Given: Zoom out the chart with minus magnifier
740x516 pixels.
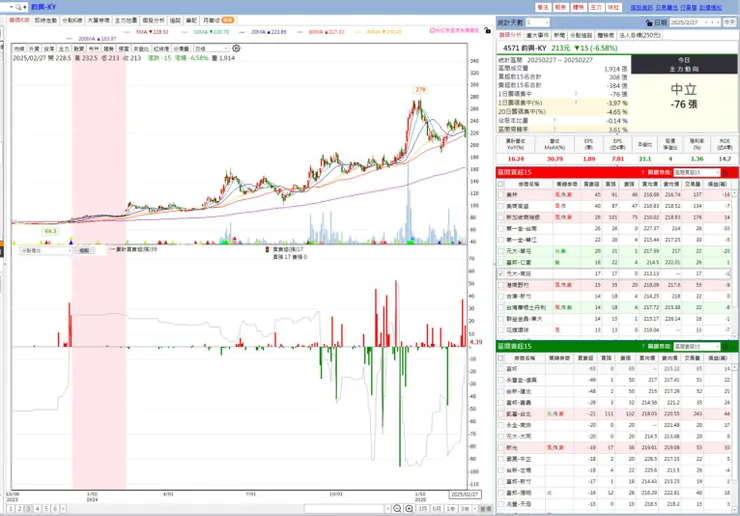Looking at the screenshot, I should 397,508.
